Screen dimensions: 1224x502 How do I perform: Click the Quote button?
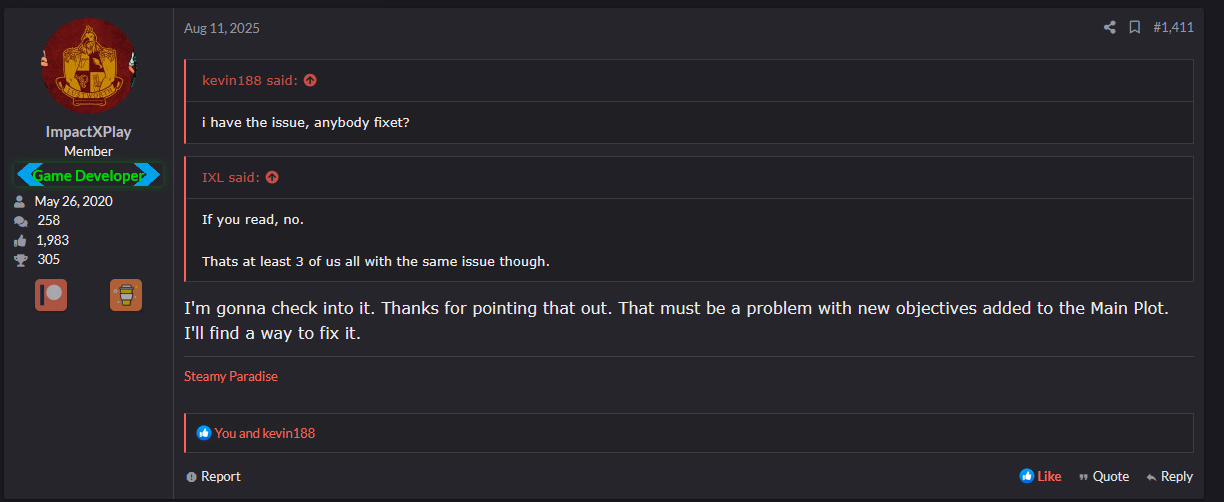(x=1103, y=476)
